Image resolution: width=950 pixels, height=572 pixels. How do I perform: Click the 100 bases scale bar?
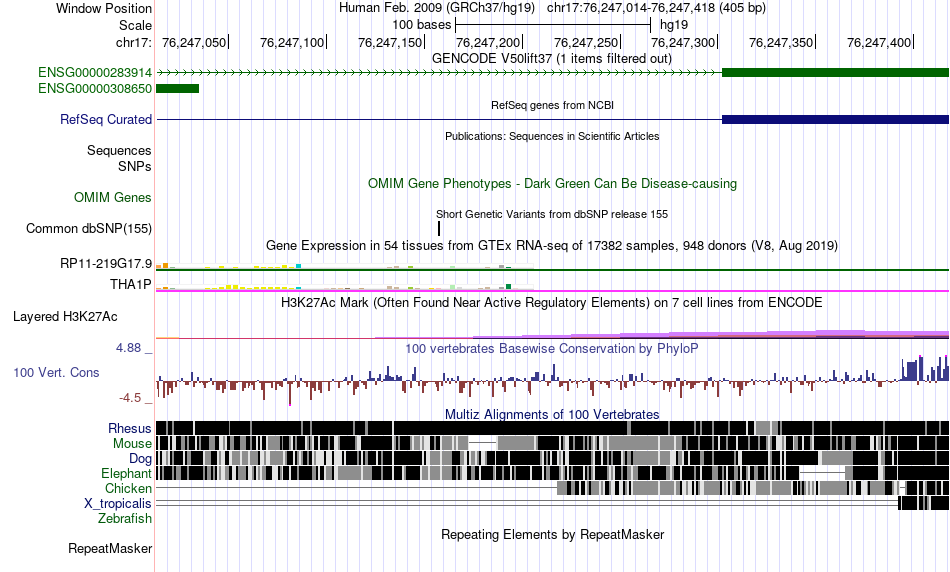coord(553,25)
